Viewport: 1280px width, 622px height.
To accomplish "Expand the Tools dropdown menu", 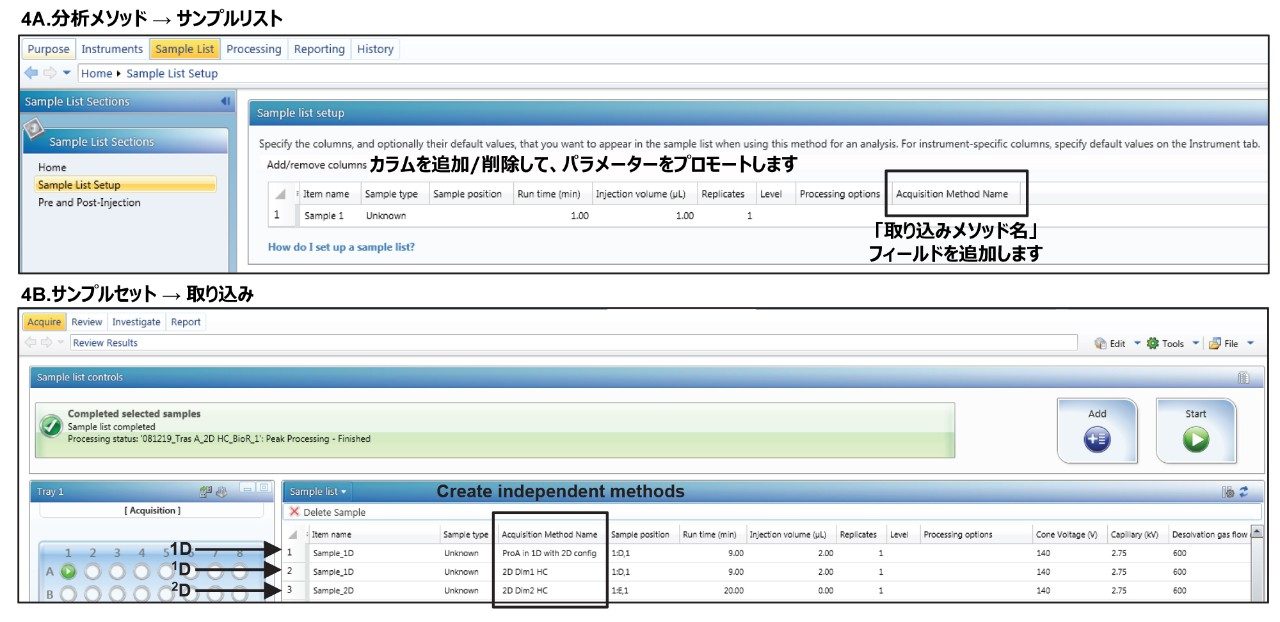I will (x=1172, y=343).
